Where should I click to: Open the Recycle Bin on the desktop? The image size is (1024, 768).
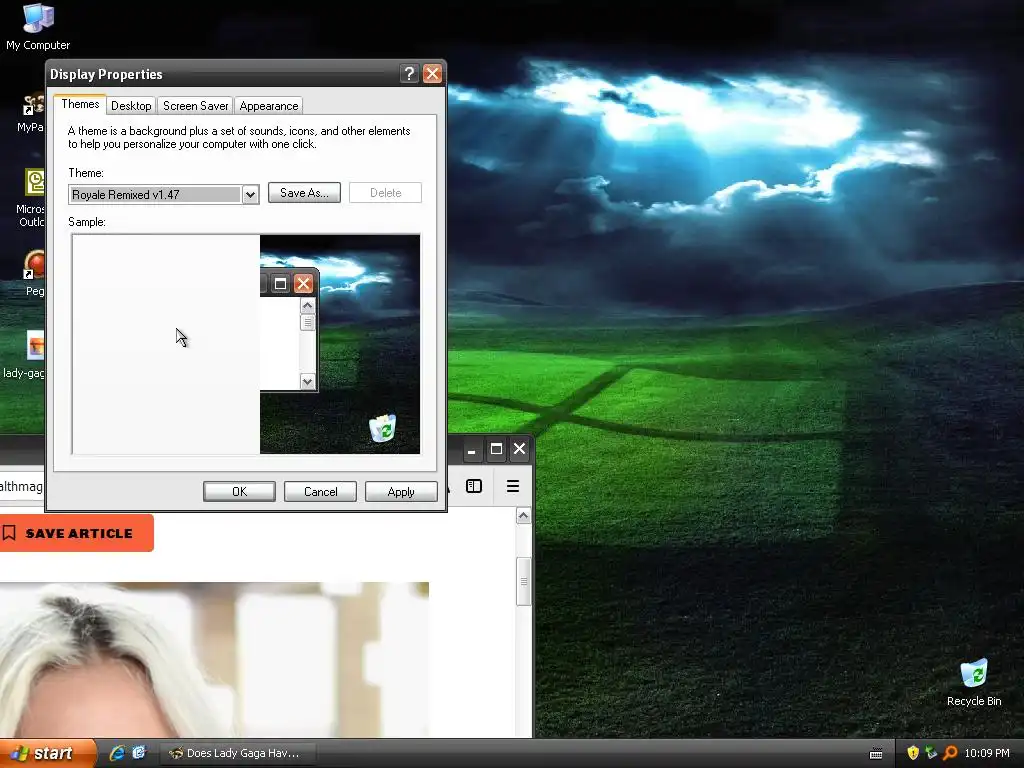tap(974, 682)
